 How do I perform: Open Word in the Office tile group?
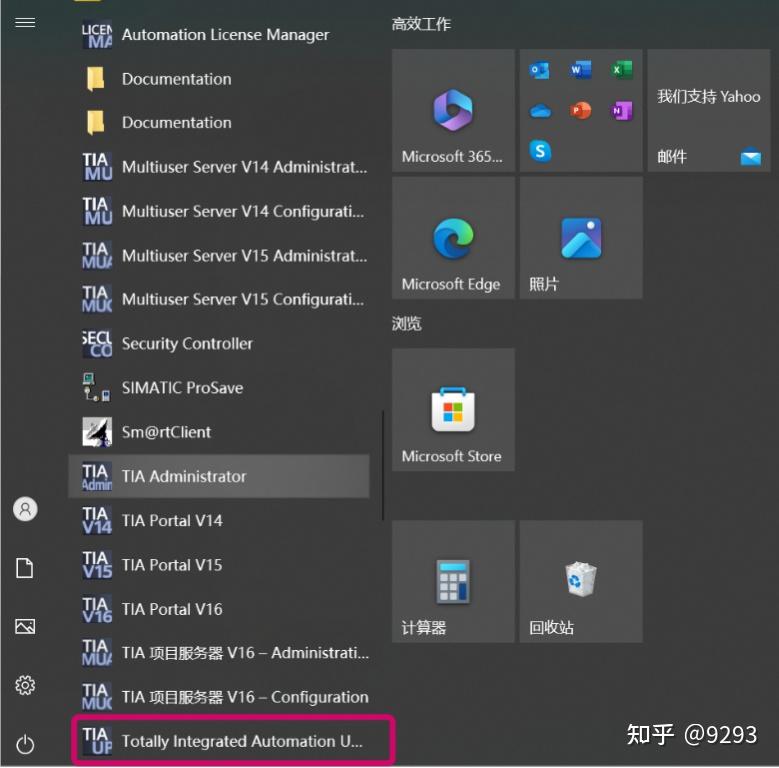pos(580,70)
